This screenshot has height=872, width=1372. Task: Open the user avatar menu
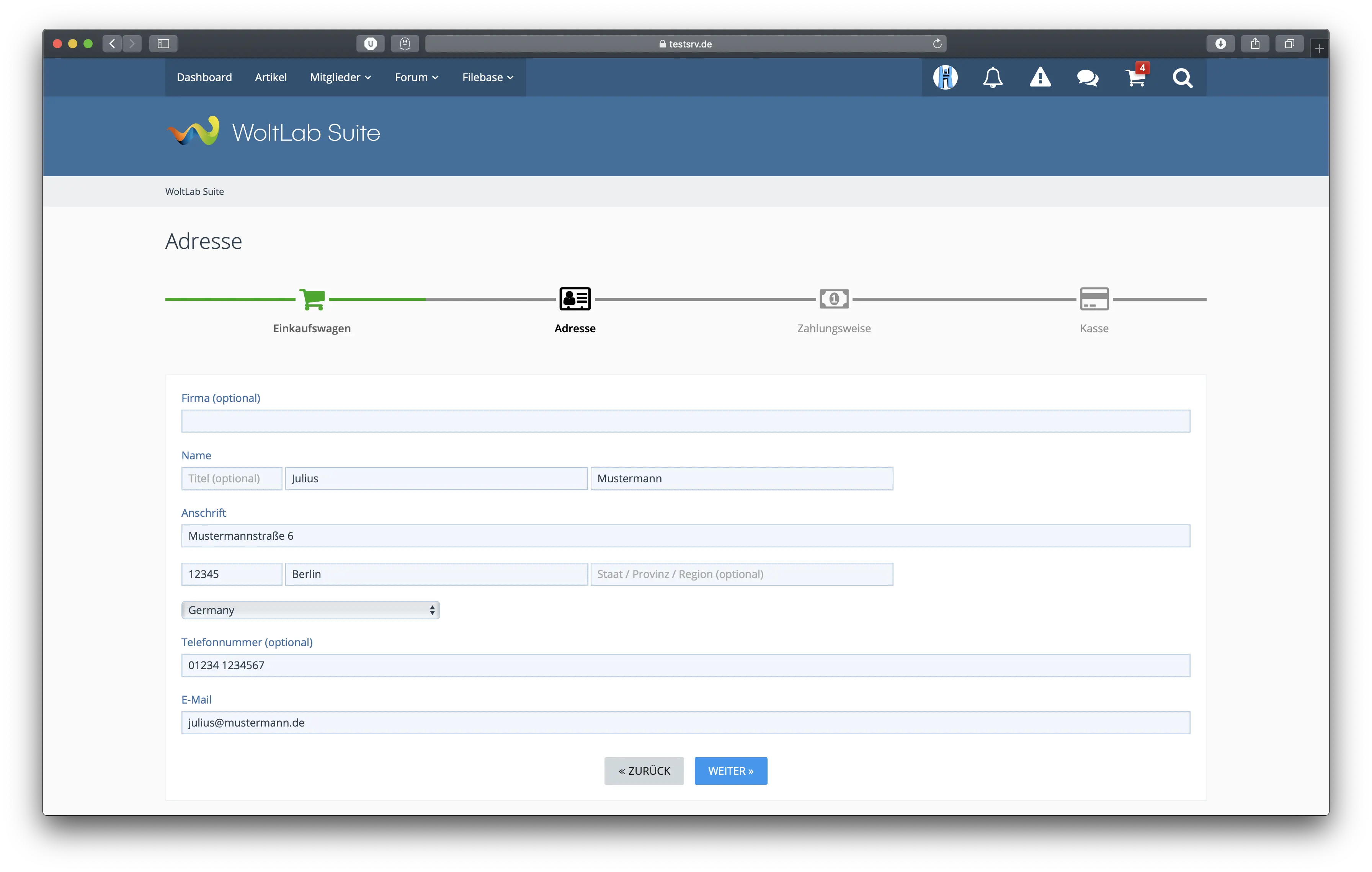click(945, 77)
